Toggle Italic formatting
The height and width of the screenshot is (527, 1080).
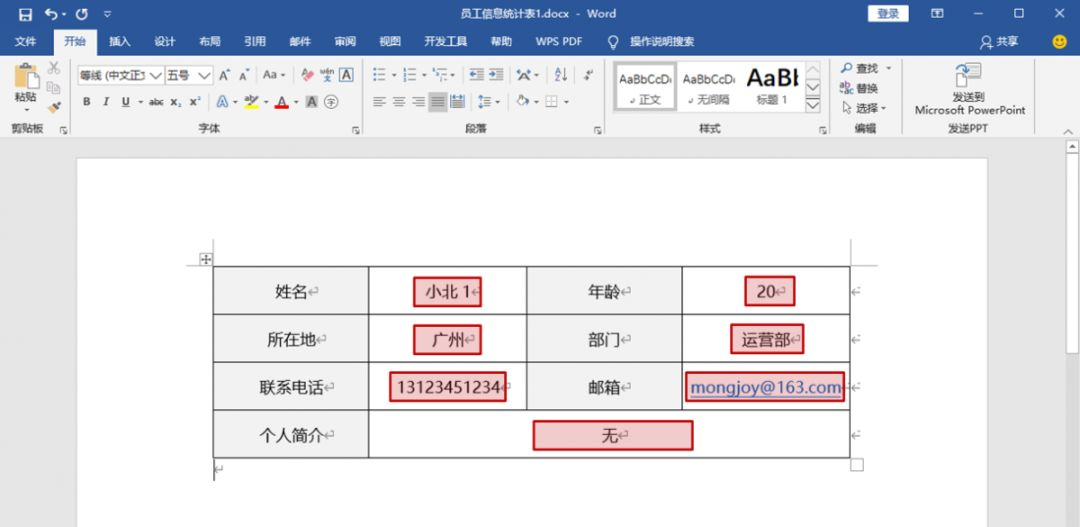click(x=106, y=102)
